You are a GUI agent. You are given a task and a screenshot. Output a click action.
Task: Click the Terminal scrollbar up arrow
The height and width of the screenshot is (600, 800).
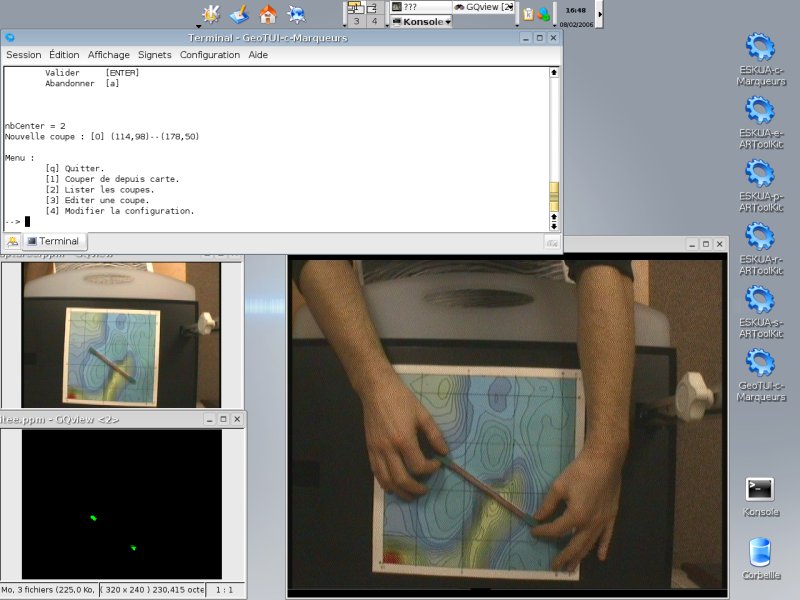554,72
